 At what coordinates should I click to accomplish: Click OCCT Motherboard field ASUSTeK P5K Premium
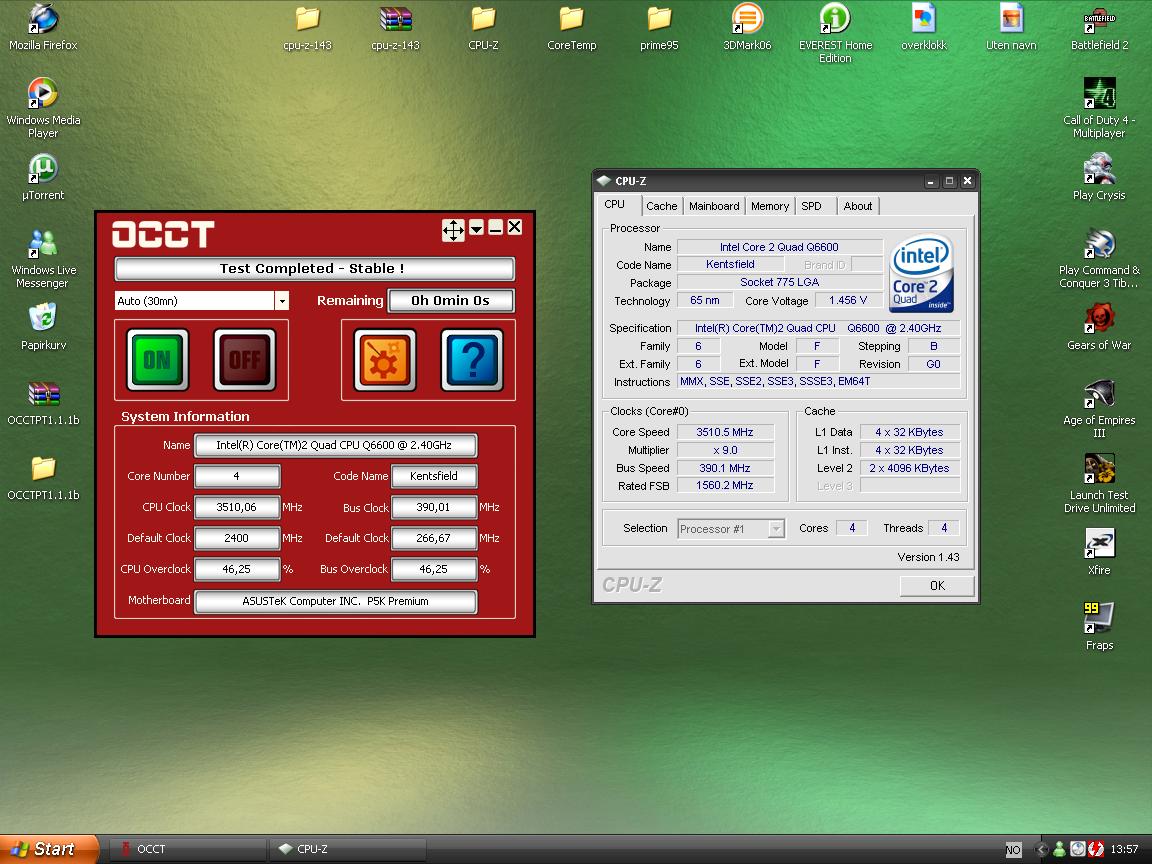pos(335,601)
